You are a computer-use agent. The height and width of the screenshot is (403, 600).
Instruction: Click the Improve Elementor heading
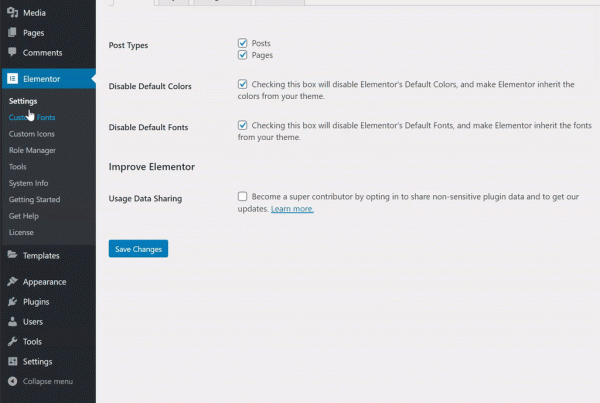click(x=152, y=167)
